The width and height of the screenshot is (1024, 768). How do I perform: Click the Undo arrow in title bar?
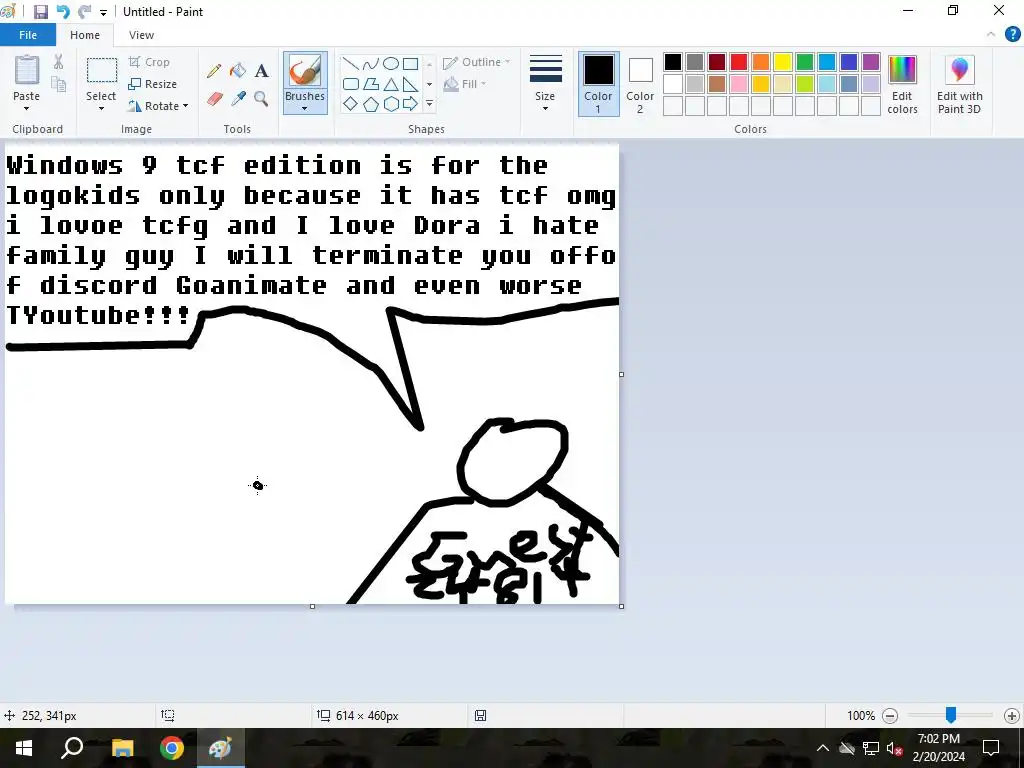(x=63, y=12)
